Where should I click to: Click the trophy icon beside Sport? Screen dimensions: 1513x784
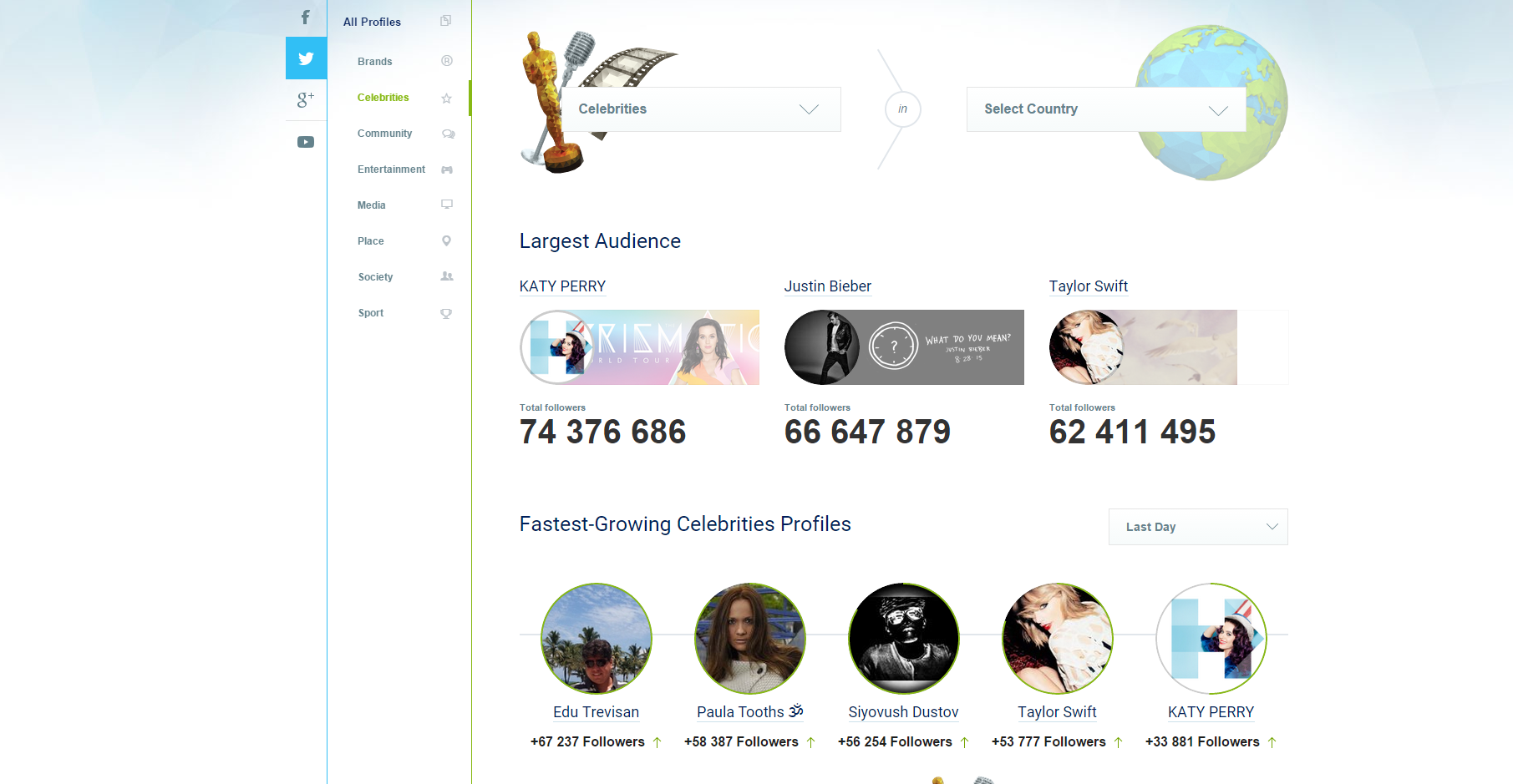[x=446, y=313]
